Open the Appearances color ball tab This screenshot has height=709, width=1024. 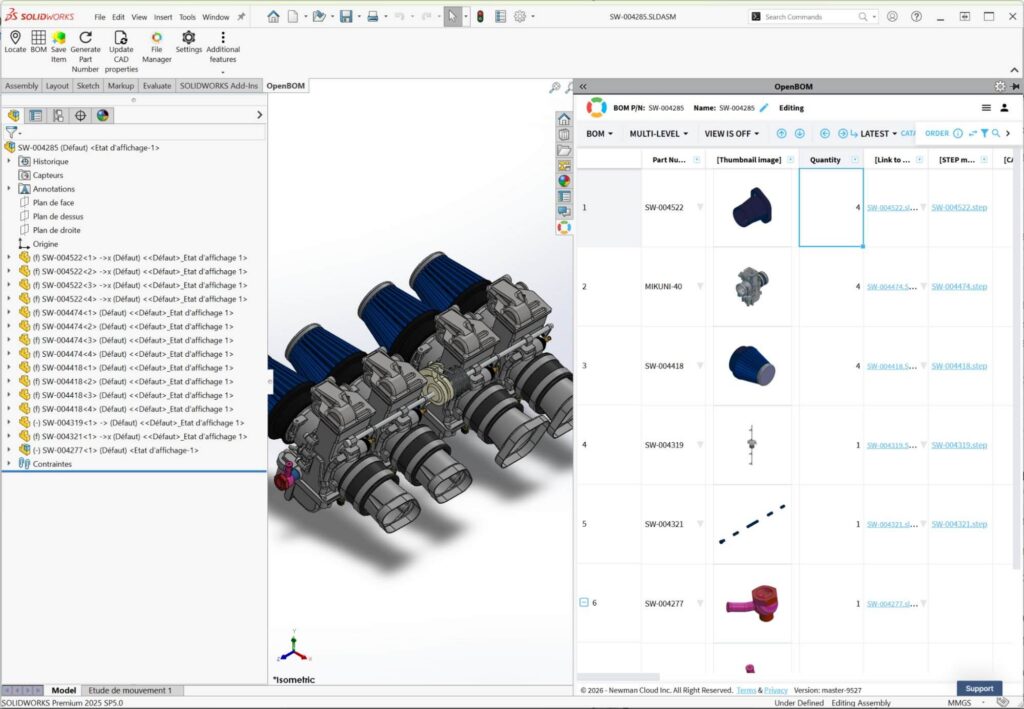(103, 115)
